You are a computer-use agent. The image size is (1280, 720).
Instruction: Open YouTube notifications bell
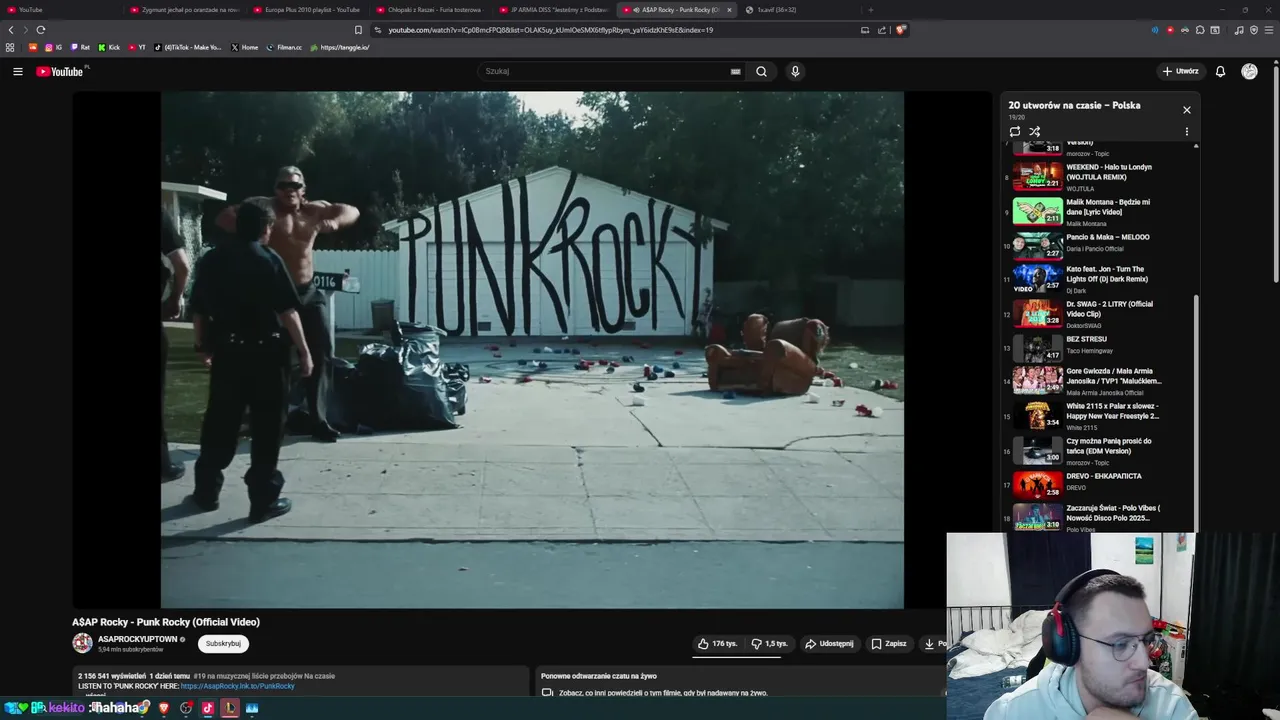pos(1220,71)
